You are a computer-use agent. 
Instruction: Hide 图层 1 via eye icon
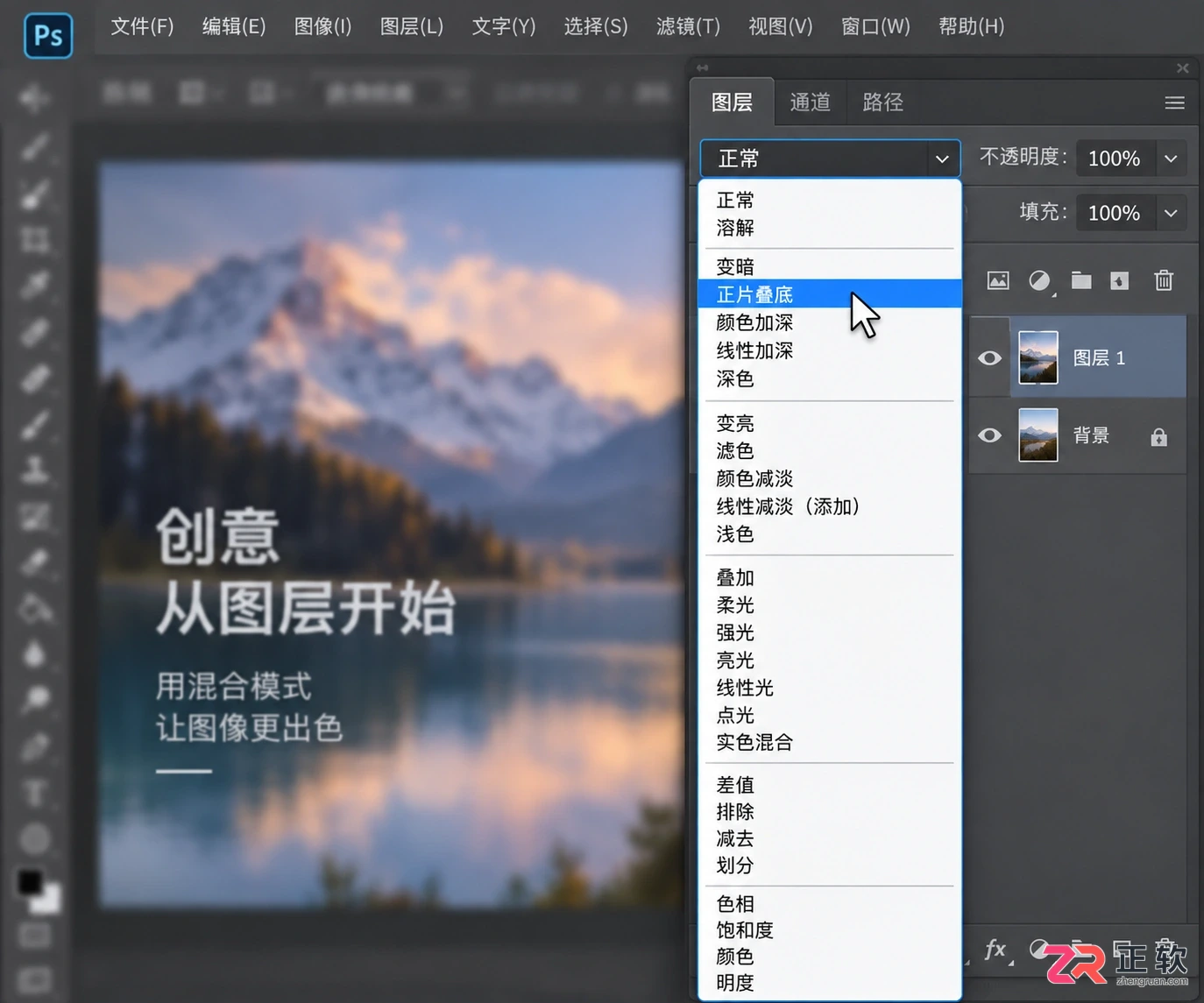(989, 358)
